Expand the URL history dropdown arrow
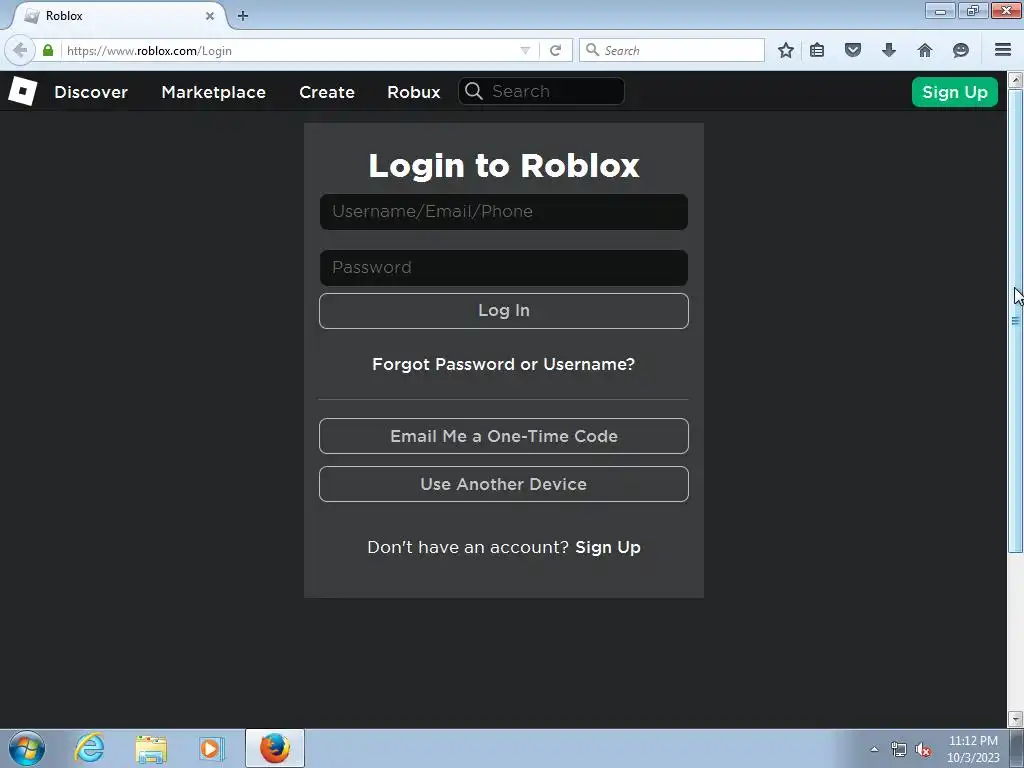The height and width of the screenshot is (768, 1024). (x=525, y=50)
